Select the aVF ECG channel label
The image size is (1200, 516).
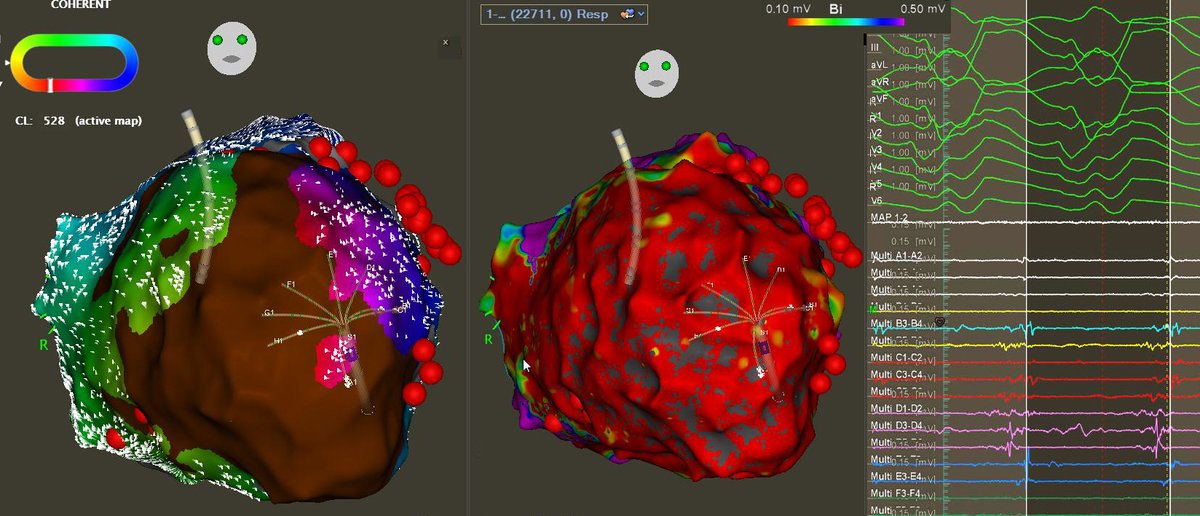point(880,99)
